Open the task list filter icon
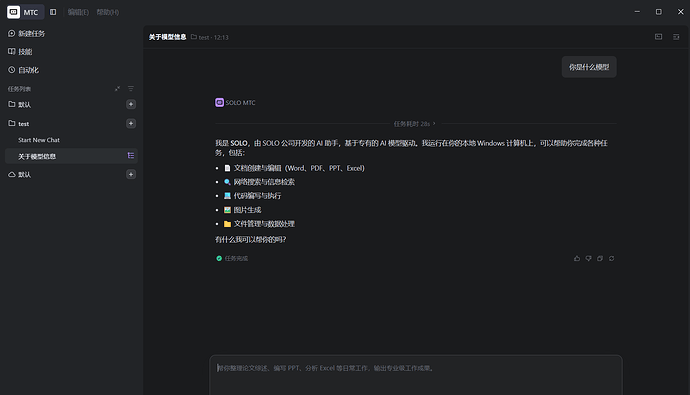Viewport: 690px width, 395px height. pos(131,89)
